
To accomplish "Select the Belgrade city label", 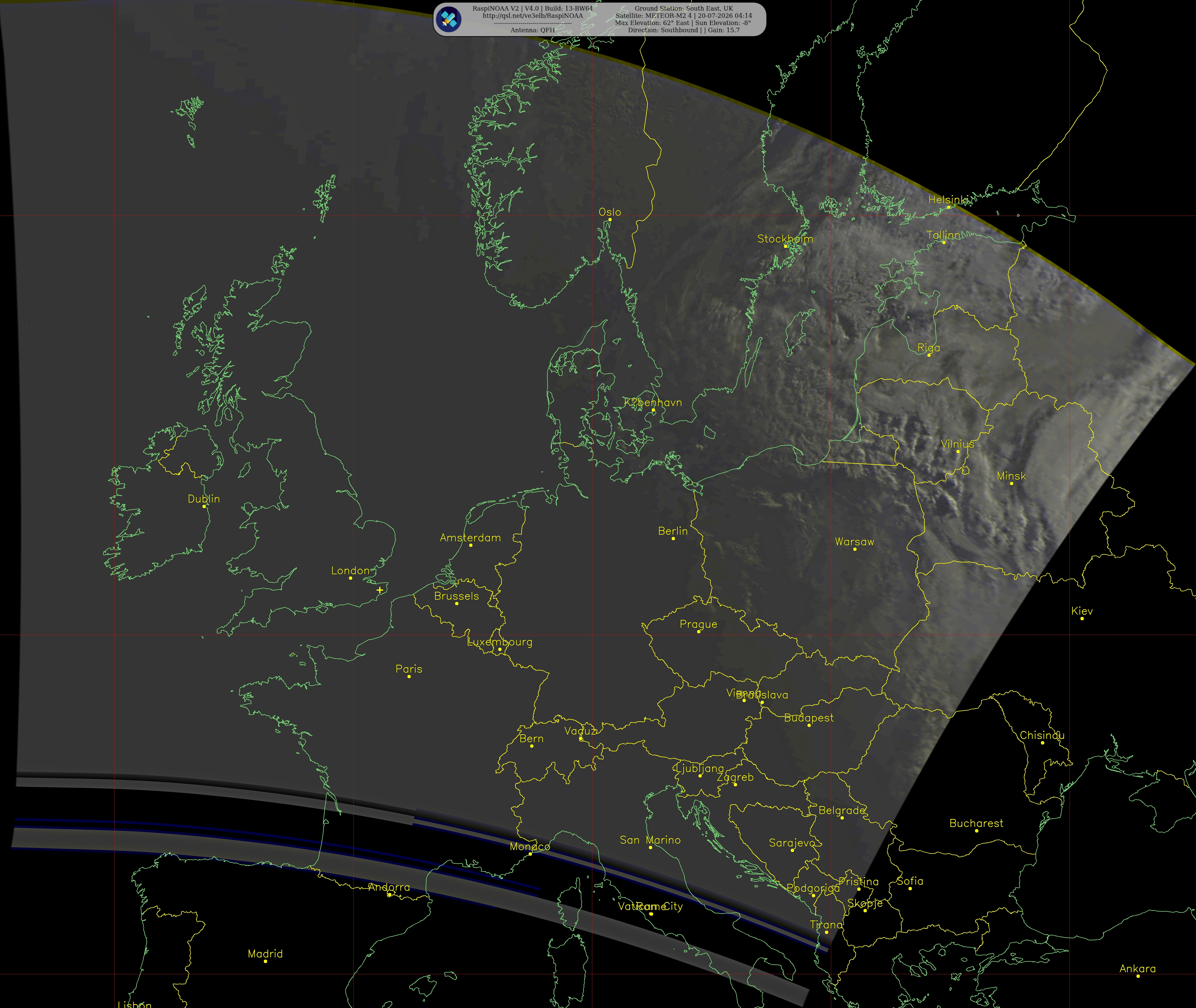I will [x=842, y=810].
